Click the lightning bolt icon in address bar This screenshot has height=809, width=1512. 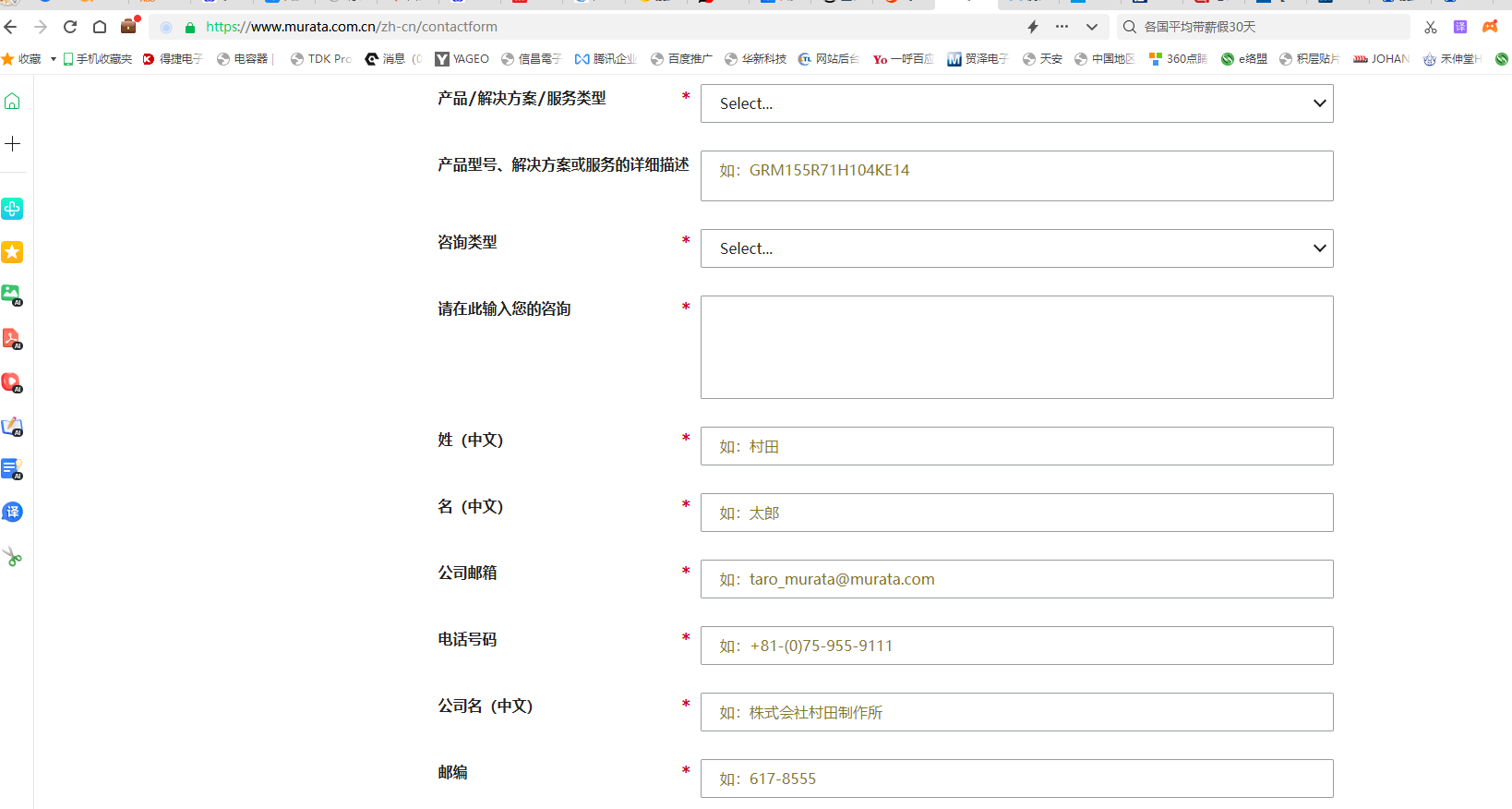1033,27
